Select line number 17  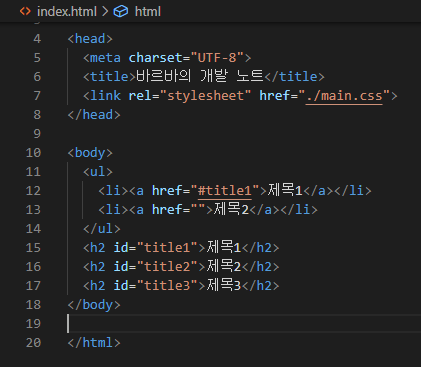pos(33,286)
